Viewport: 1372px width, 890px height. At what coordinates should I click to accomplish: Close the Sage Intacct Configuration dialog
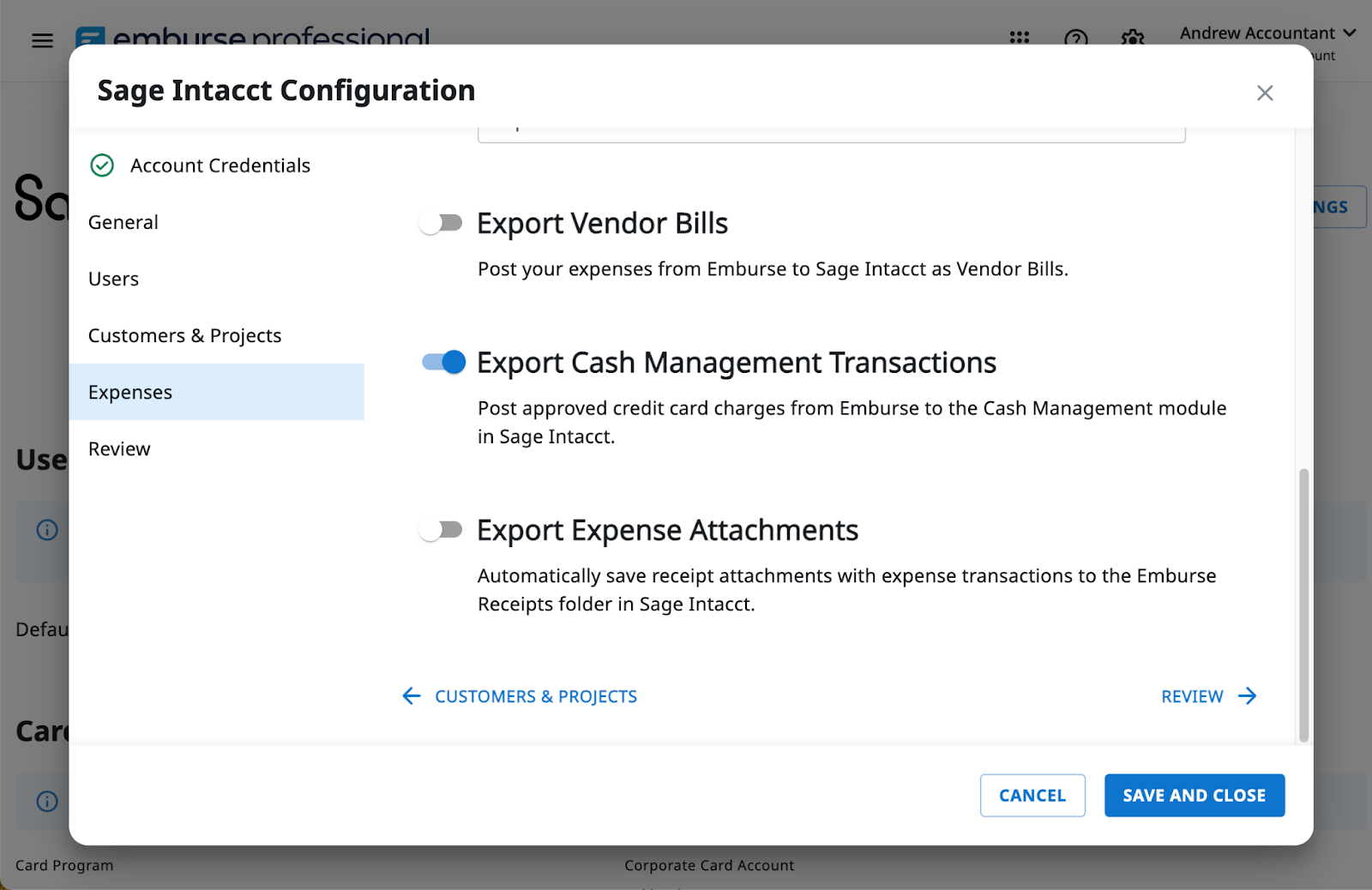coord(1265,93)
